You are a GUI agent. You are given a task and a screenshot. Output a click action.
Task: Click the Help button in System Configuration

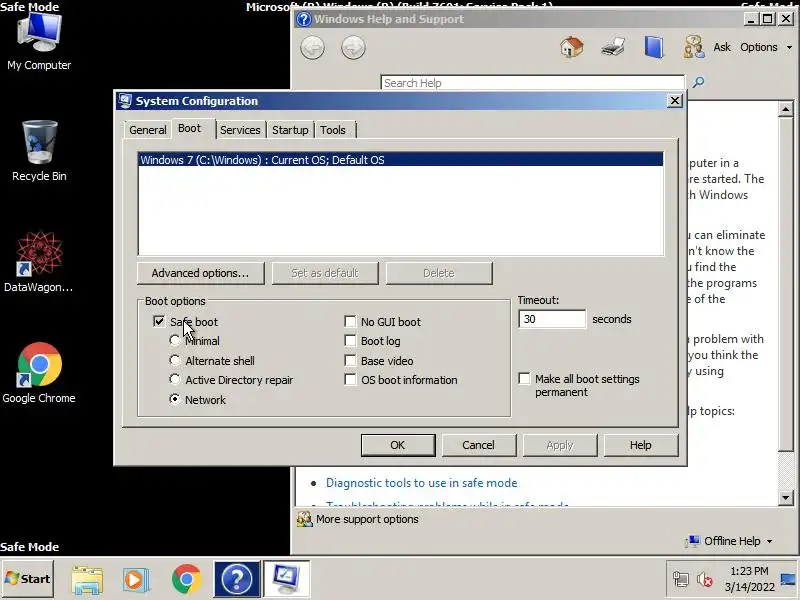point(641,445)
